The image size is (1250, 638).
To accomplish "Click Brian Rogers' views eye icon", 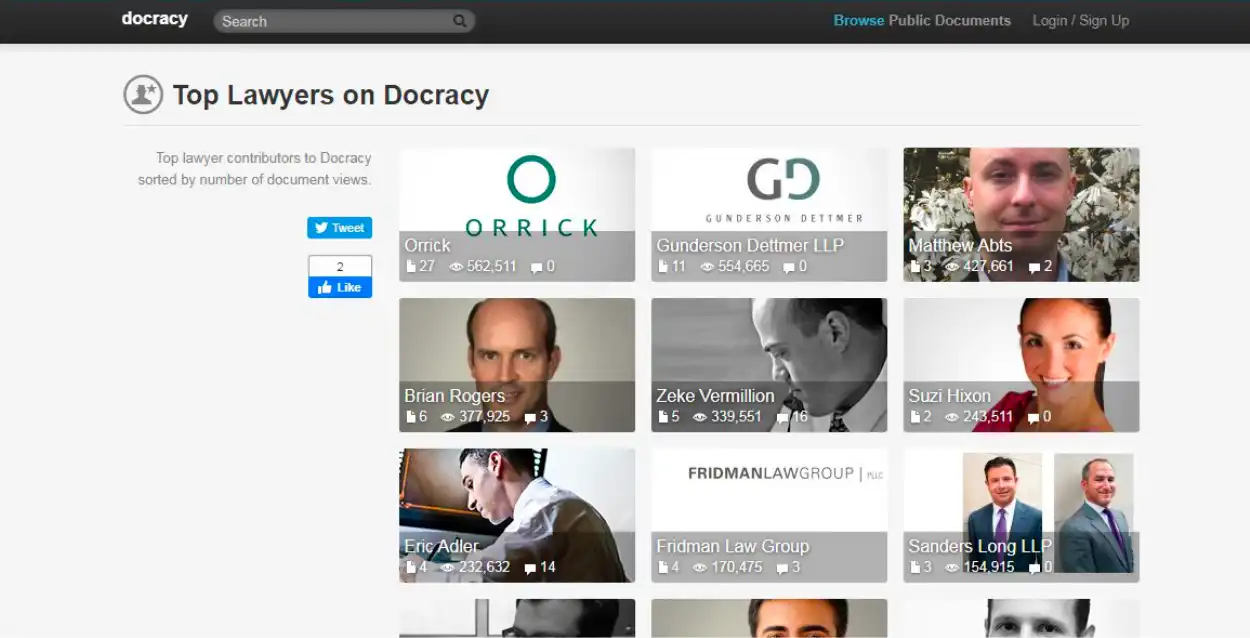I will (x=448, y=417).
